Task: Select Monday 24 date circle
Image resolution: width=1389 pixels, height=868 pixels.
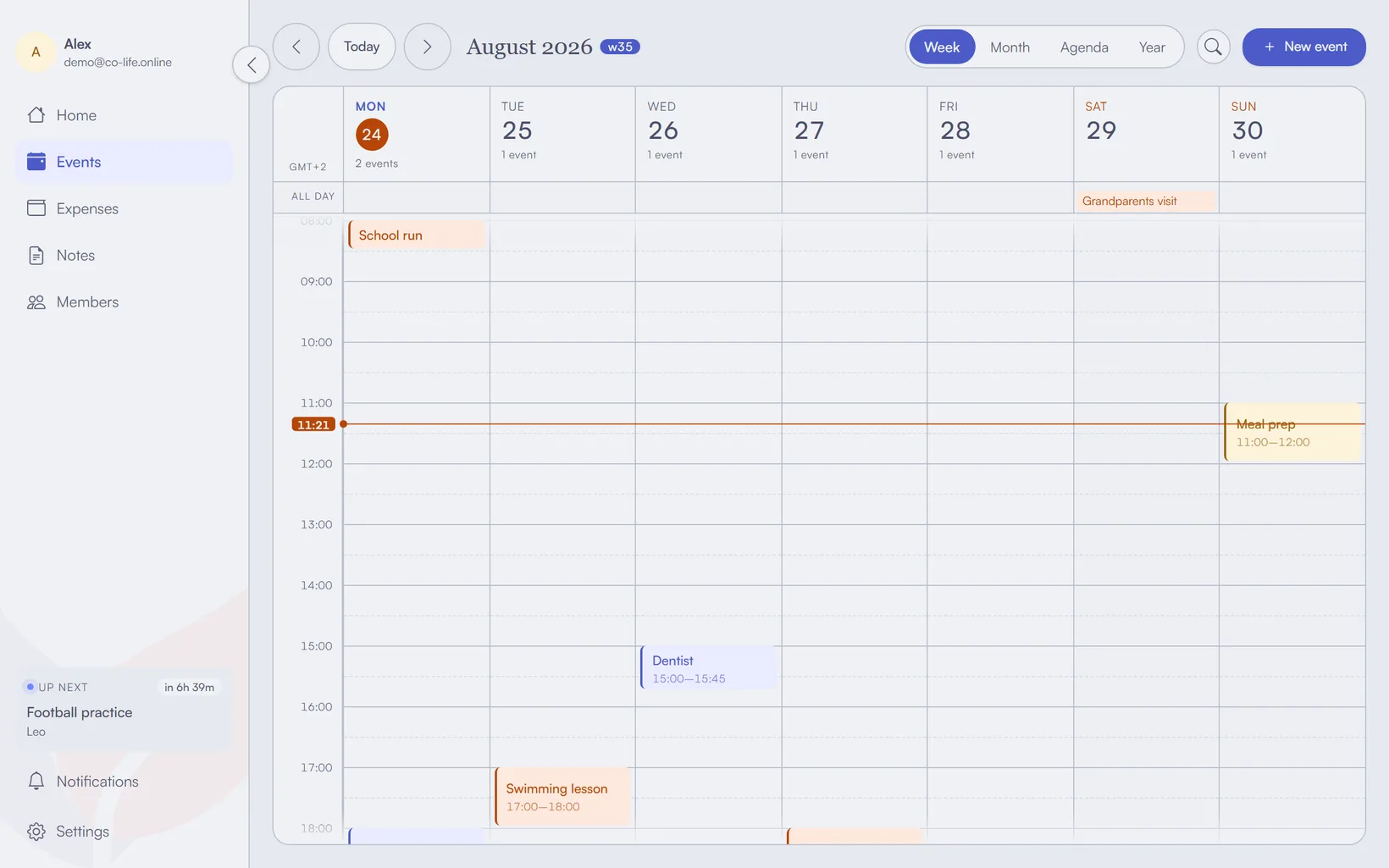Action: coord(372,134)
